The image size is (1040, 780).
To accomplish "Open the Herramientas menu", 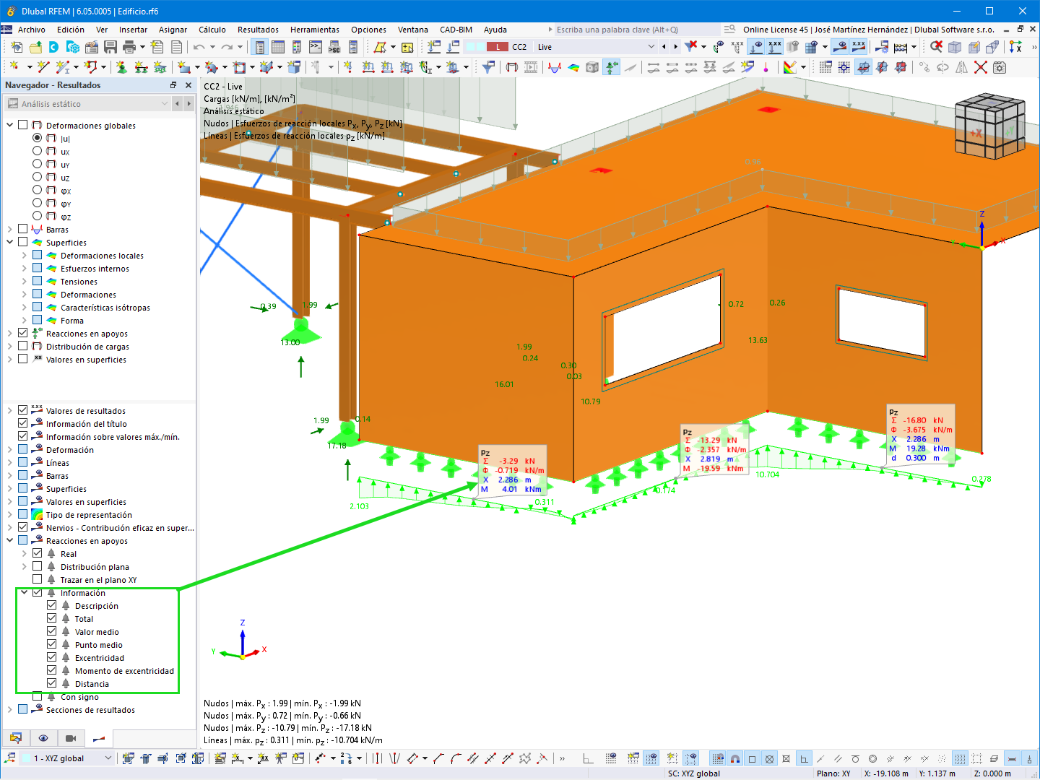I will [314, 30].
